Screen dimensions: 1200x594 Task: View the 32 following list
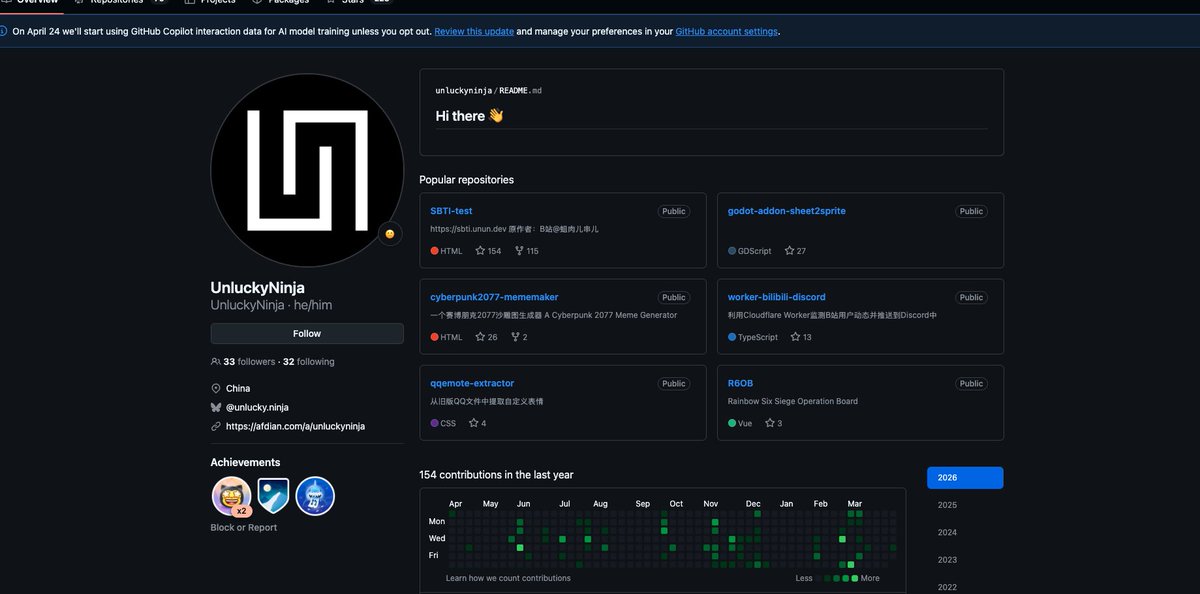pyautogui.click(x=309, y=362)
